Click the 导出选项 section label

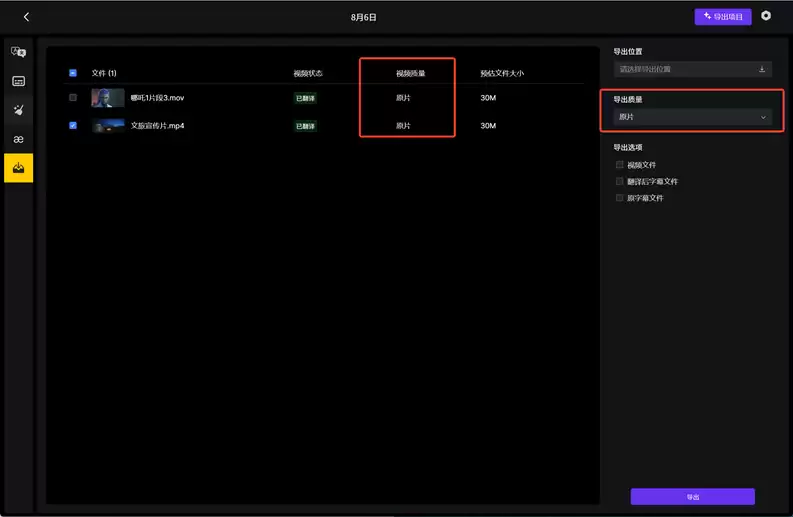click(x=628, y=147)
